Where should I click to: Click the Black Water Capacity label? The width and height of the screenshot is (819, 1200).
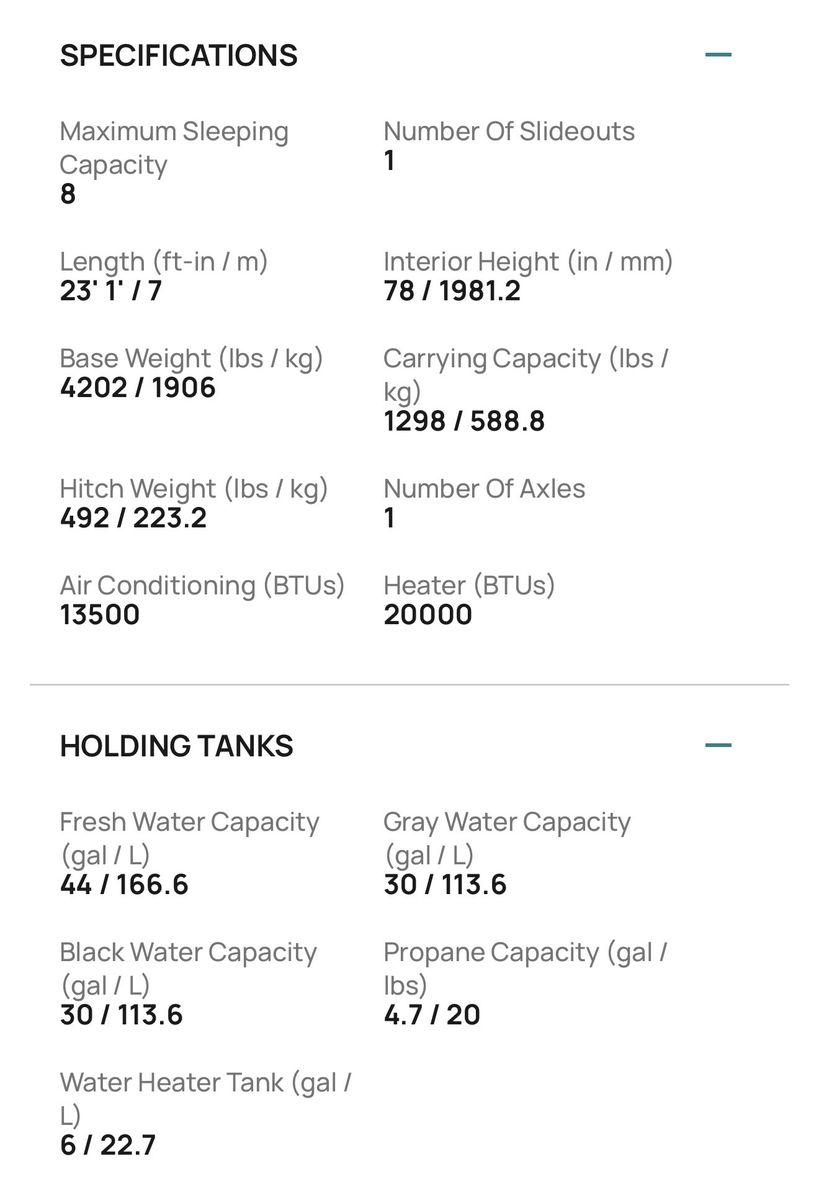point(188,968)
